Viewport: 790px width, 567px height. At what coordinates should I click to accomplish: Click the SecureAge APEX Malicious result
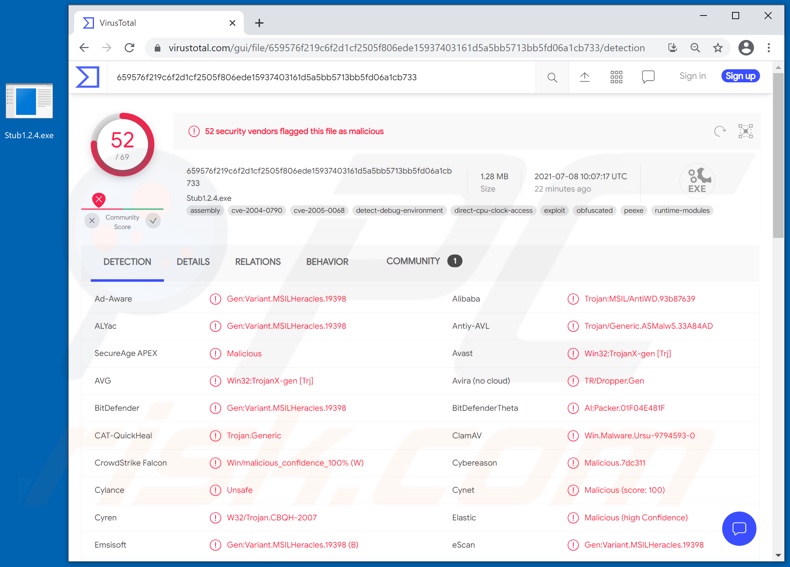(244, 354)
